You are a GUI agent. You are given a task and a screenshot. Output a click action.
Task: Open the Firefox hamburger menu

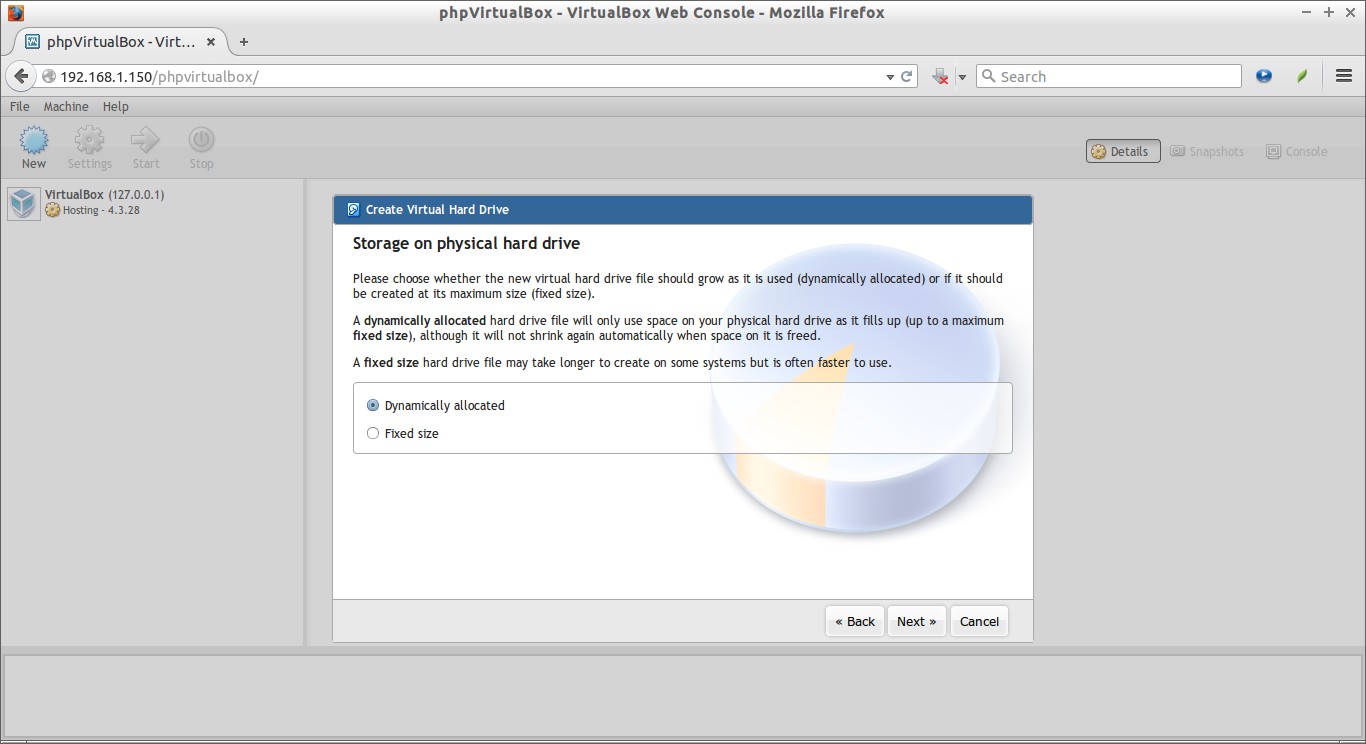coord(1344,76)
